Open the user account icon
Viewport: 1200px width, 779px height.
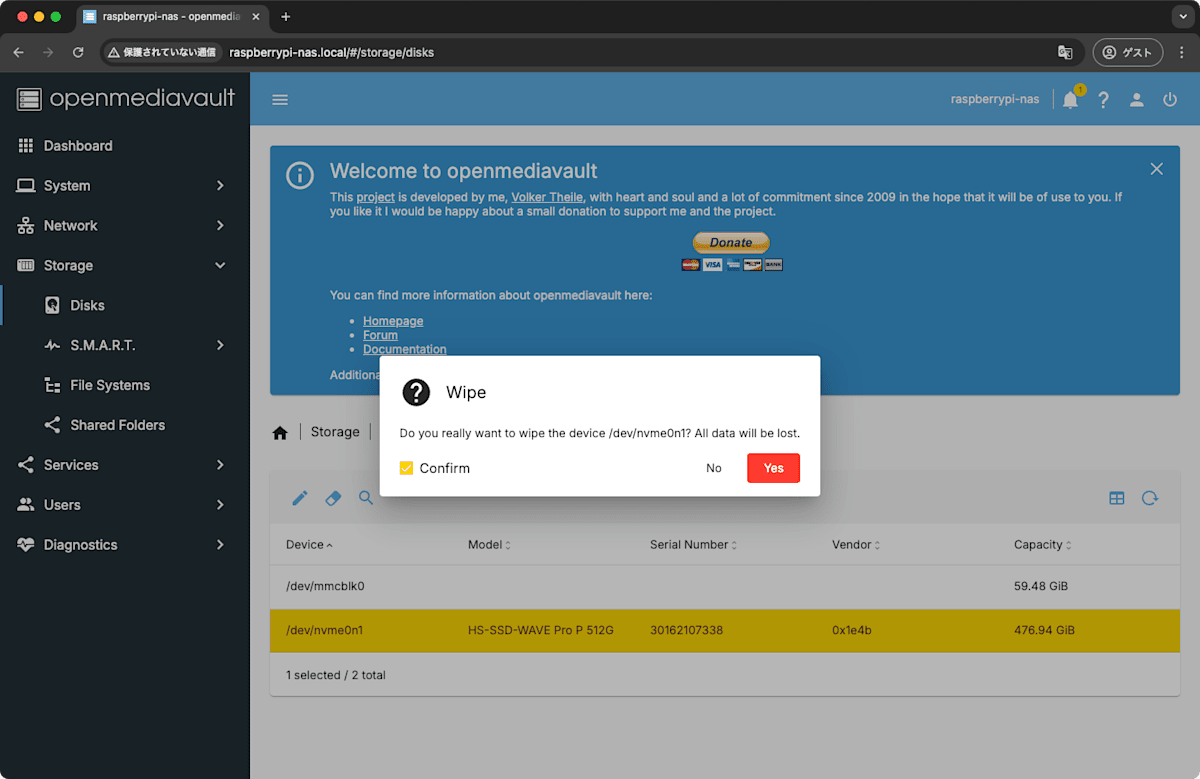click(x=1137, y=100)
